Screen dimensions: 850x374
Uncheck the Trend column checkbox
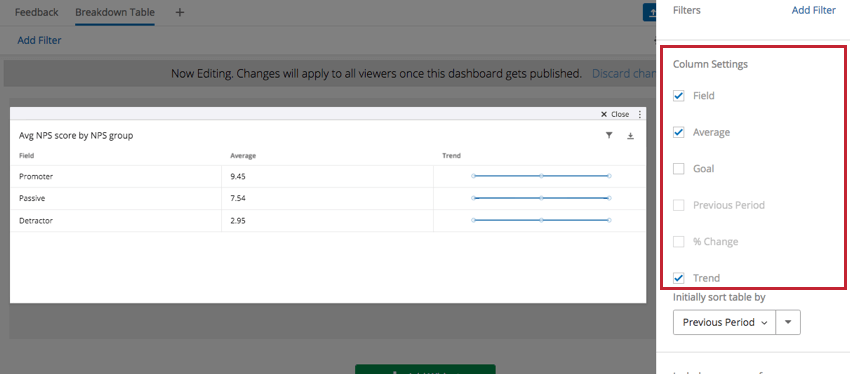click(679, 278)
